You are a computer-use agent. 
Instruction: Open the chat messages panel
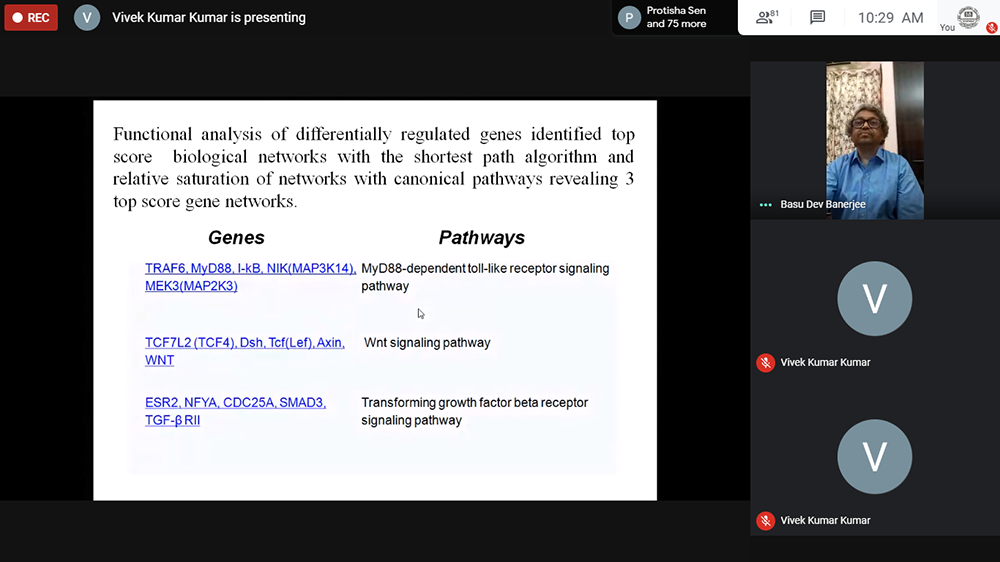[817, 17]
